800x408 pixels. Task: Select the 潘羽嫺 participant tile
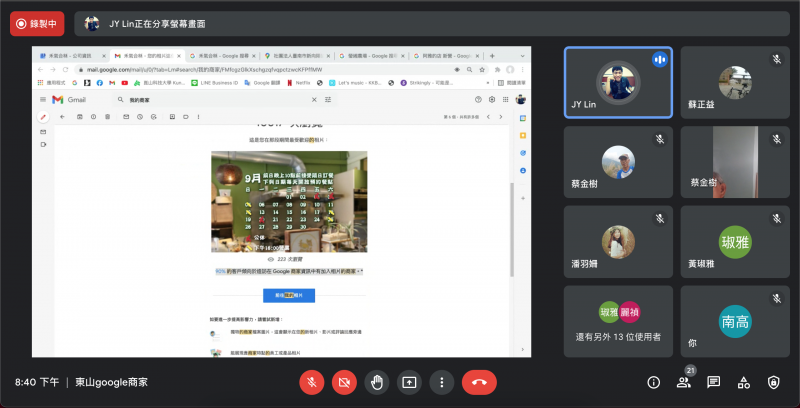[618, 242]
